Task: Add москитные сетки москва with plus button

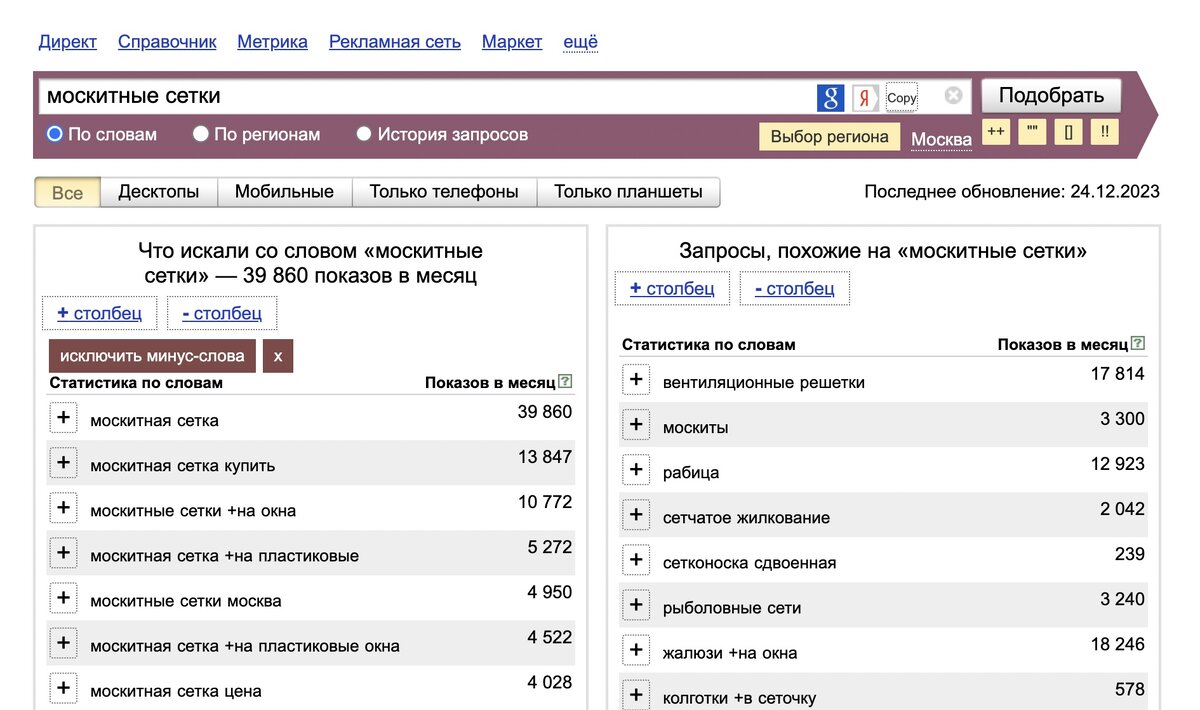Action: coord(63,598)
